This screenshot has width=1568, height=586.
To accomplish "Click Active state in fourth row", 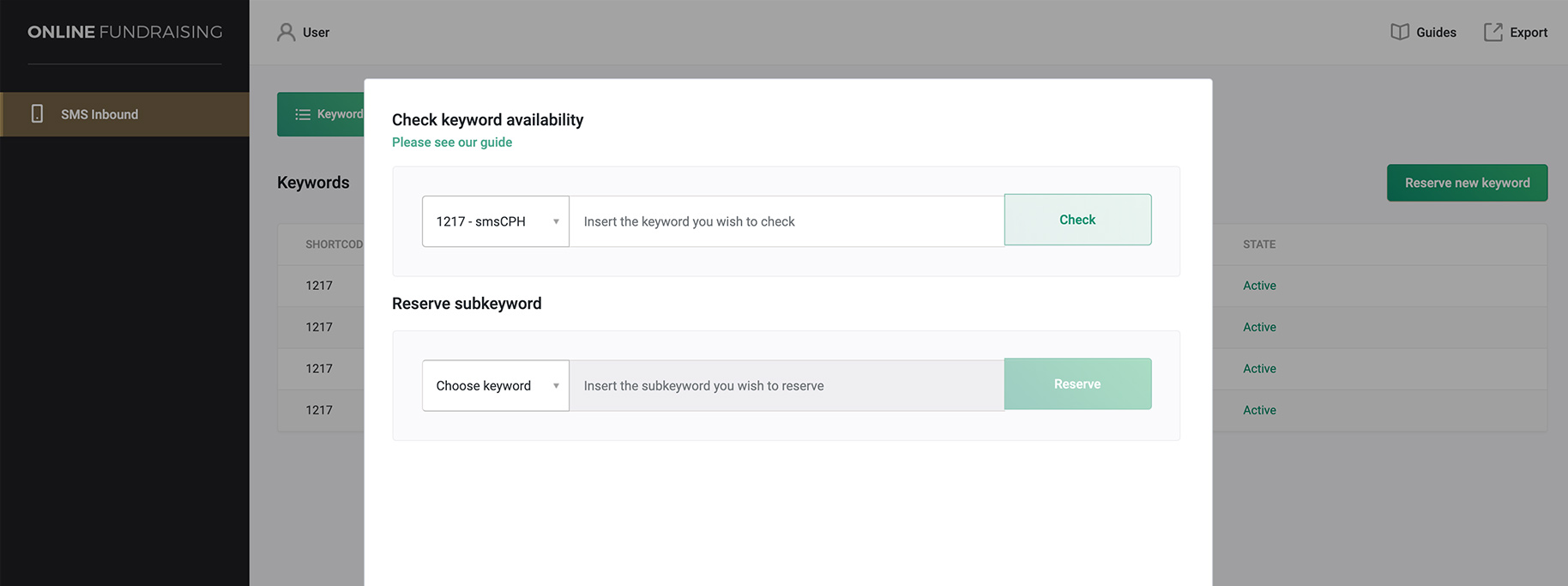I will (x=1259, y=410).
